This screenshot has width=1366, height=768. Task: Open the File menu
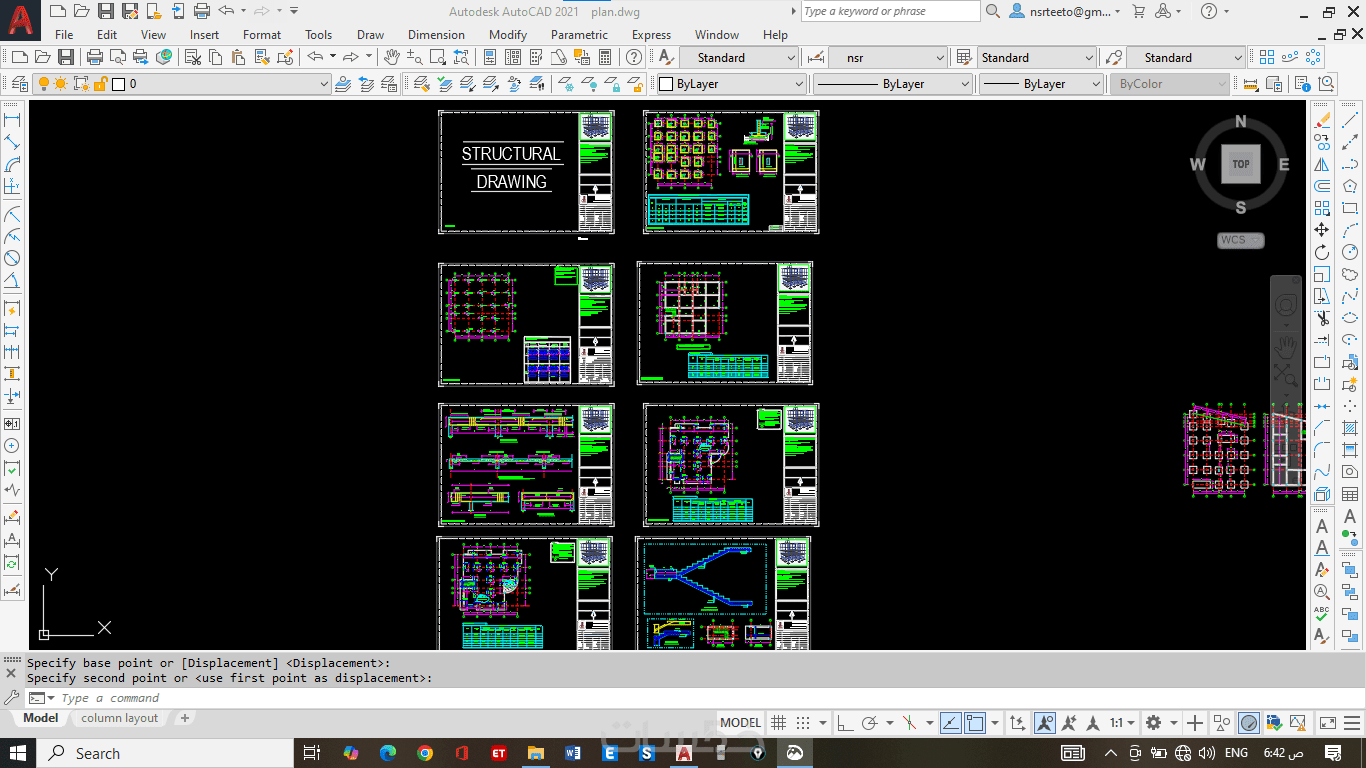coord(64,34)
